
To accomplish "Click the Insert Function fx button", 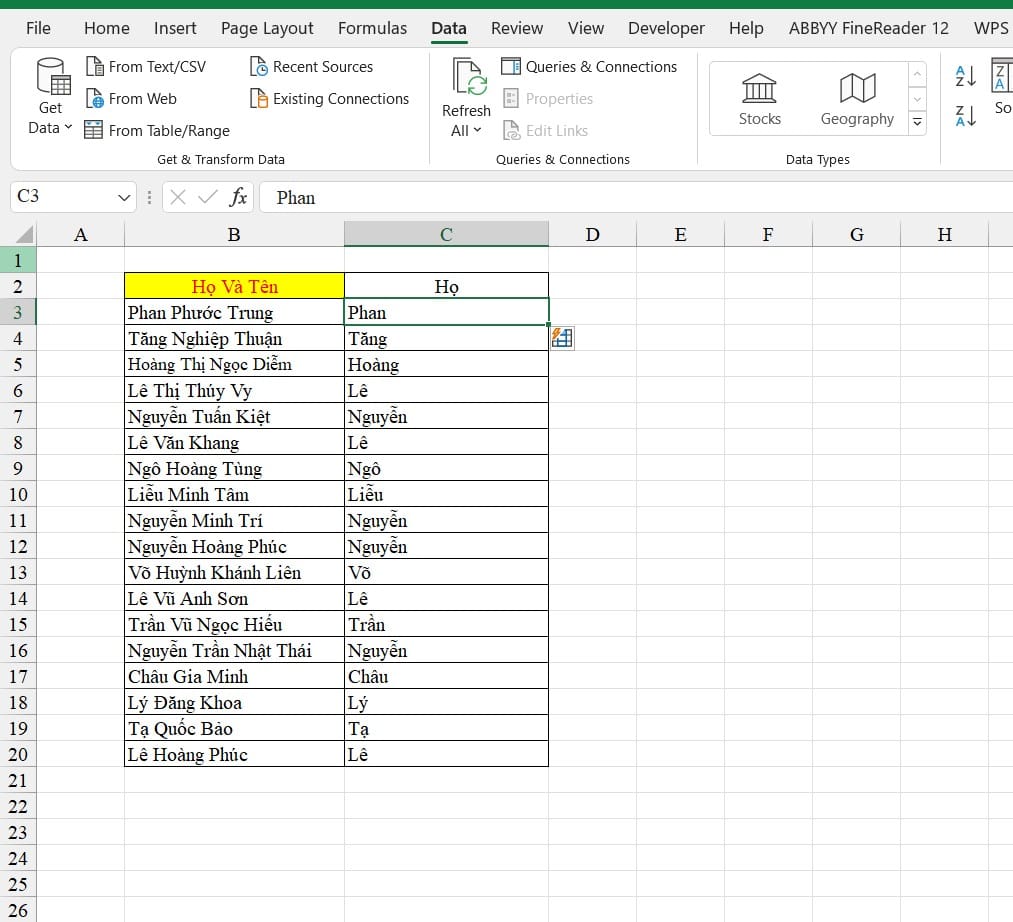I will tap(238, 198).
